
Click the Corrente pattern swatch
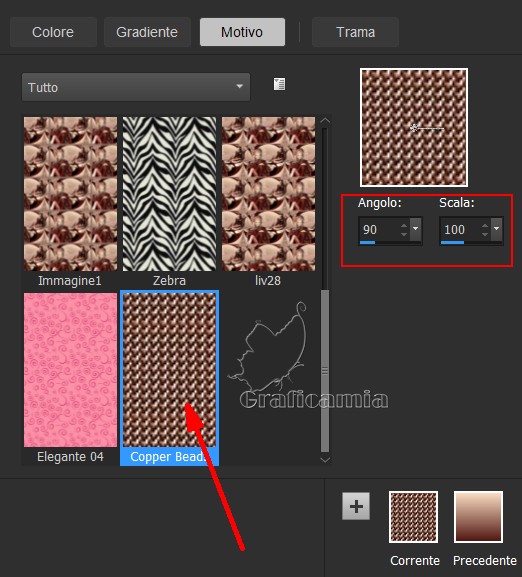pyautogui.click(x=413, y=517)
